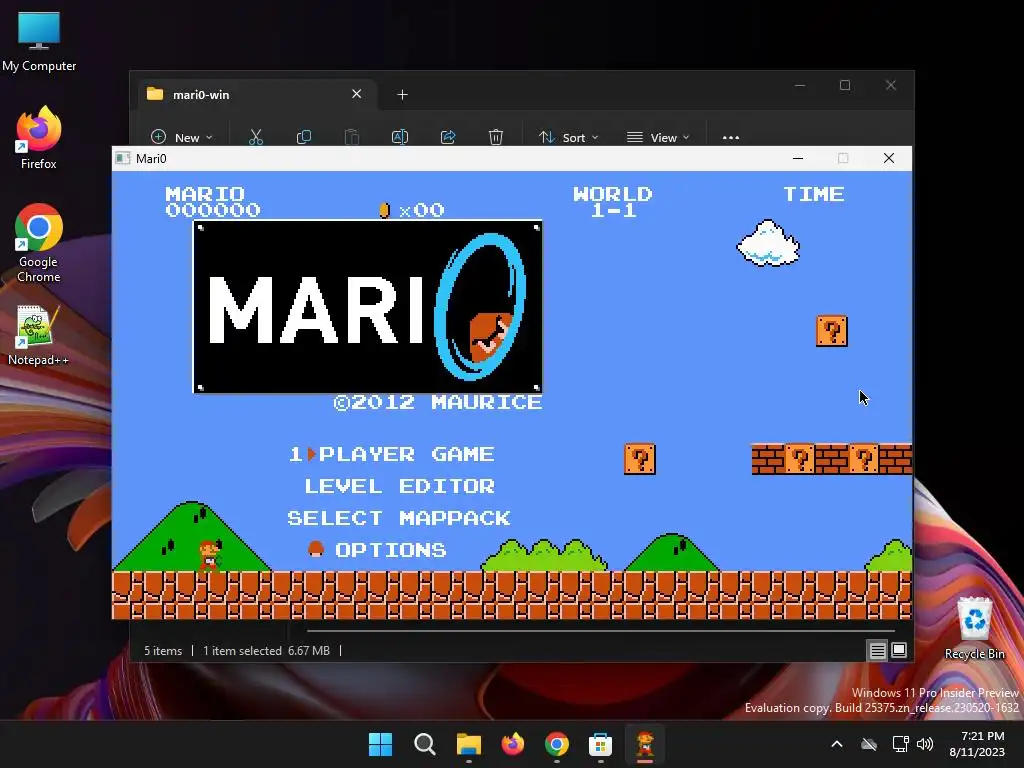Open My Computer desktop icon
Image resolution: width=1024 pixels, height=768 pixels.
point(39,42)
